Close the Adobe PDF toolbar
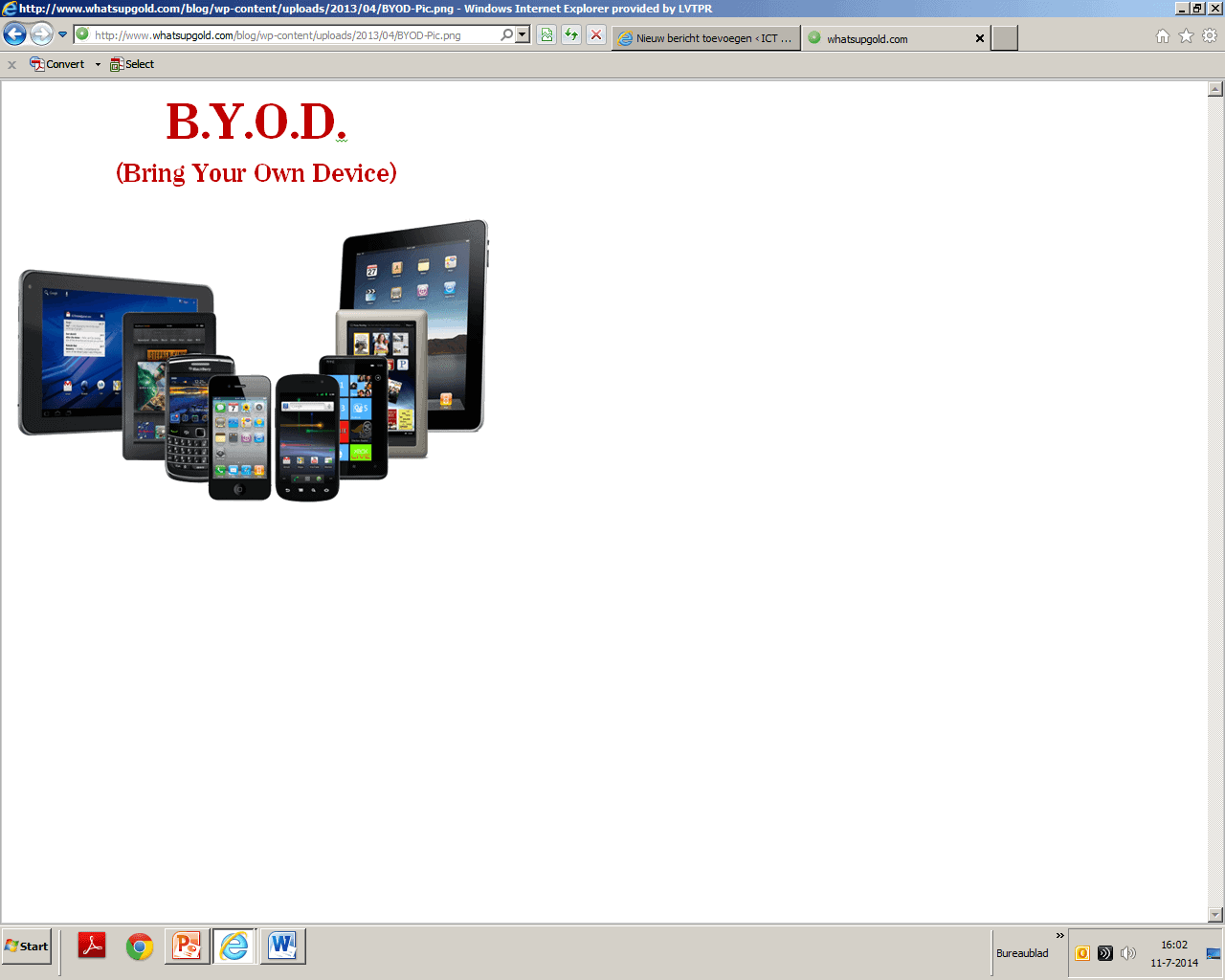Screen dimensions: 1225x980 click(x=11, y=65)
